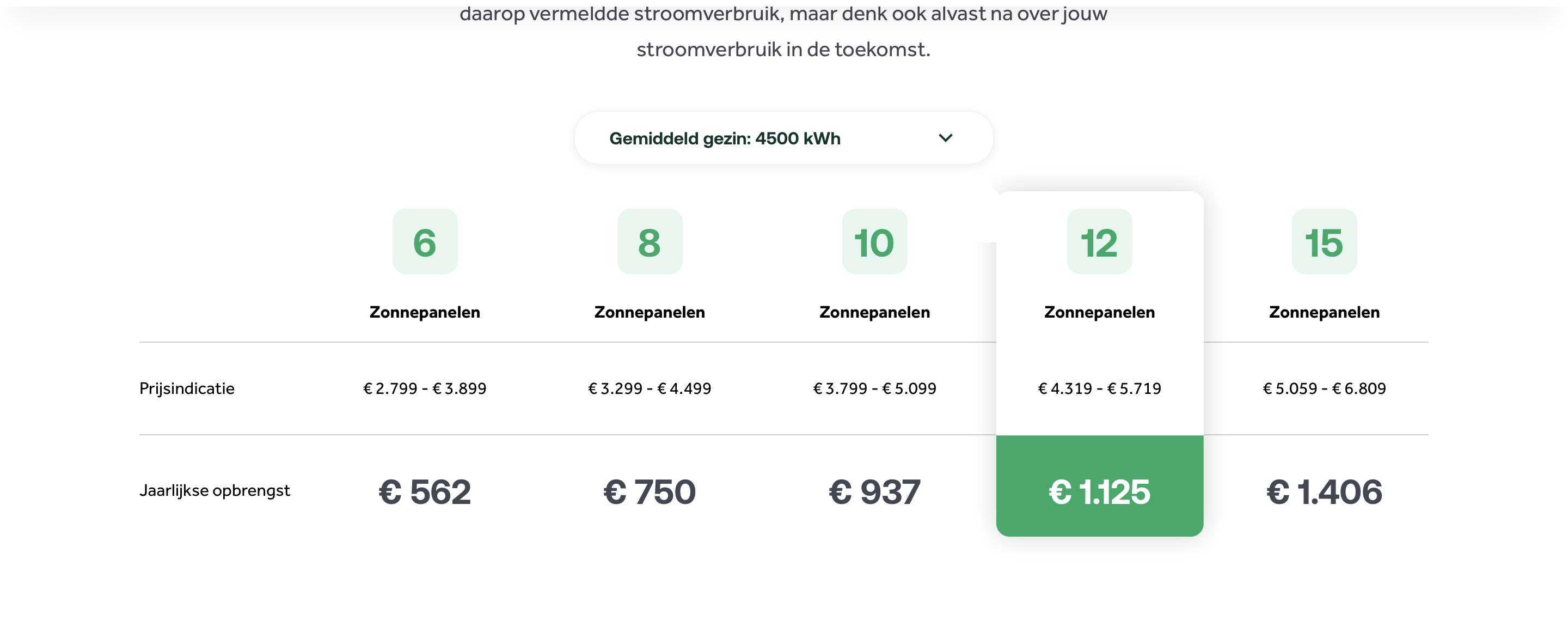Image resolution: width=1568 pixels, height=632 pixels.
Task: Click price range € 2.799 - € 3.899
Action: point(425,388)
